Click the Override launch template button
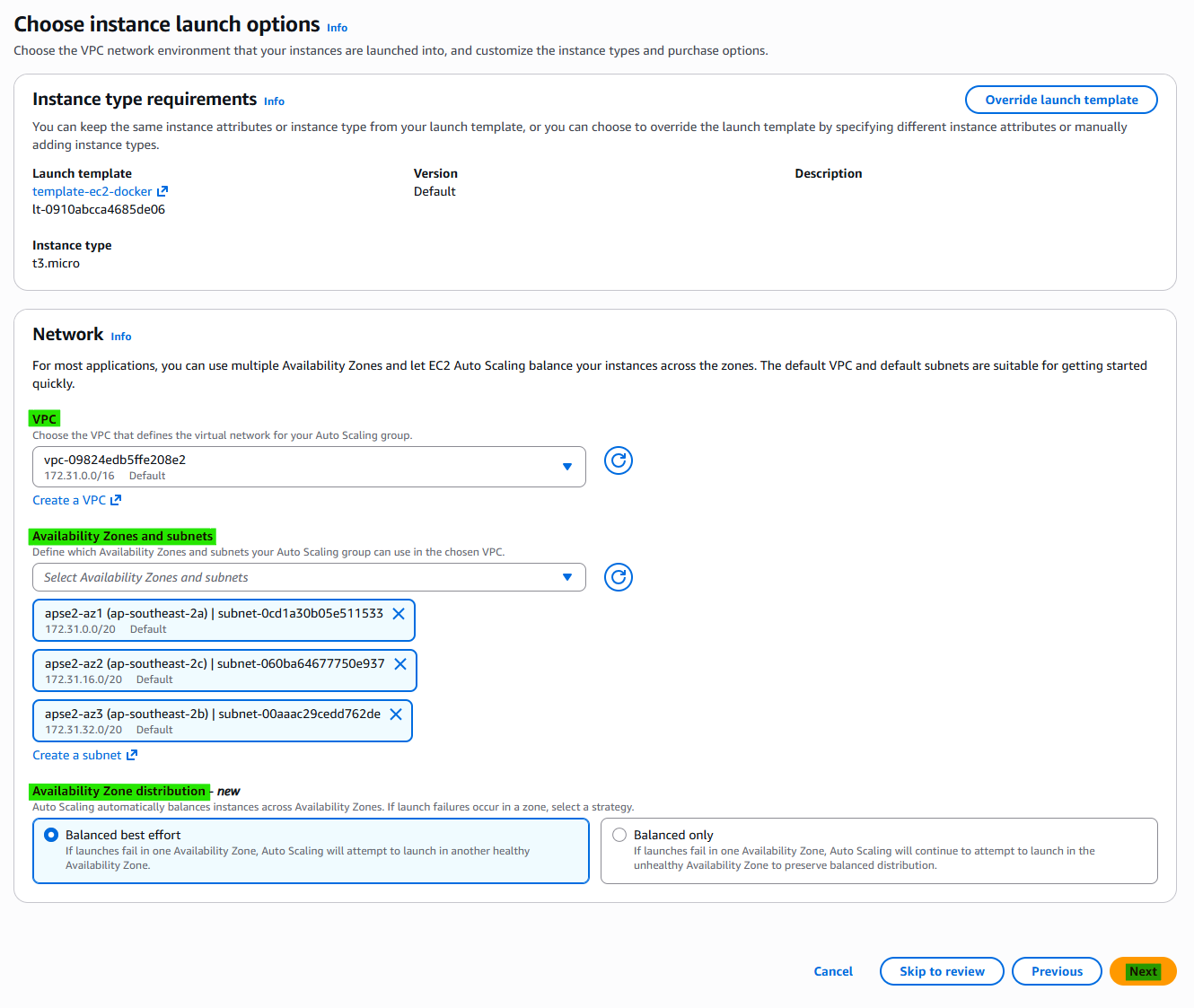Image resolution: width=1194 pixels, height=1008 pixels. tap(1061, 100)
